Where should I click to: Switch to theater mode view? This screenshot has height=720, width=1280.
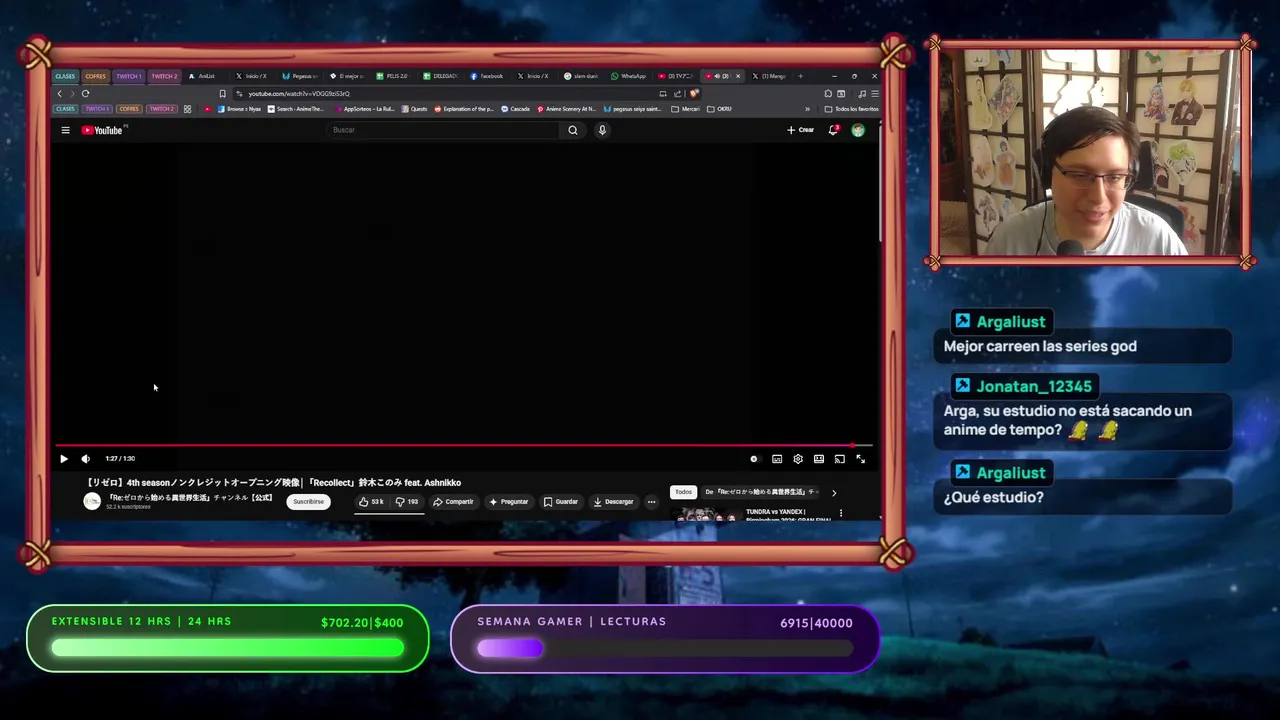tap(819, 459)
